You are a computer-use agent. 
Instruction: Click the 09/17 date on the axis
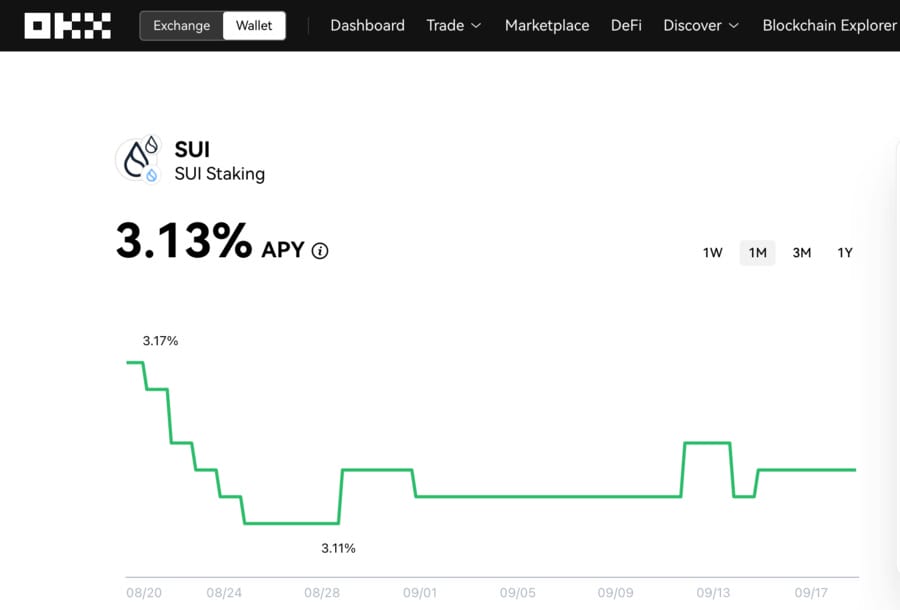(x=811, y=593)
